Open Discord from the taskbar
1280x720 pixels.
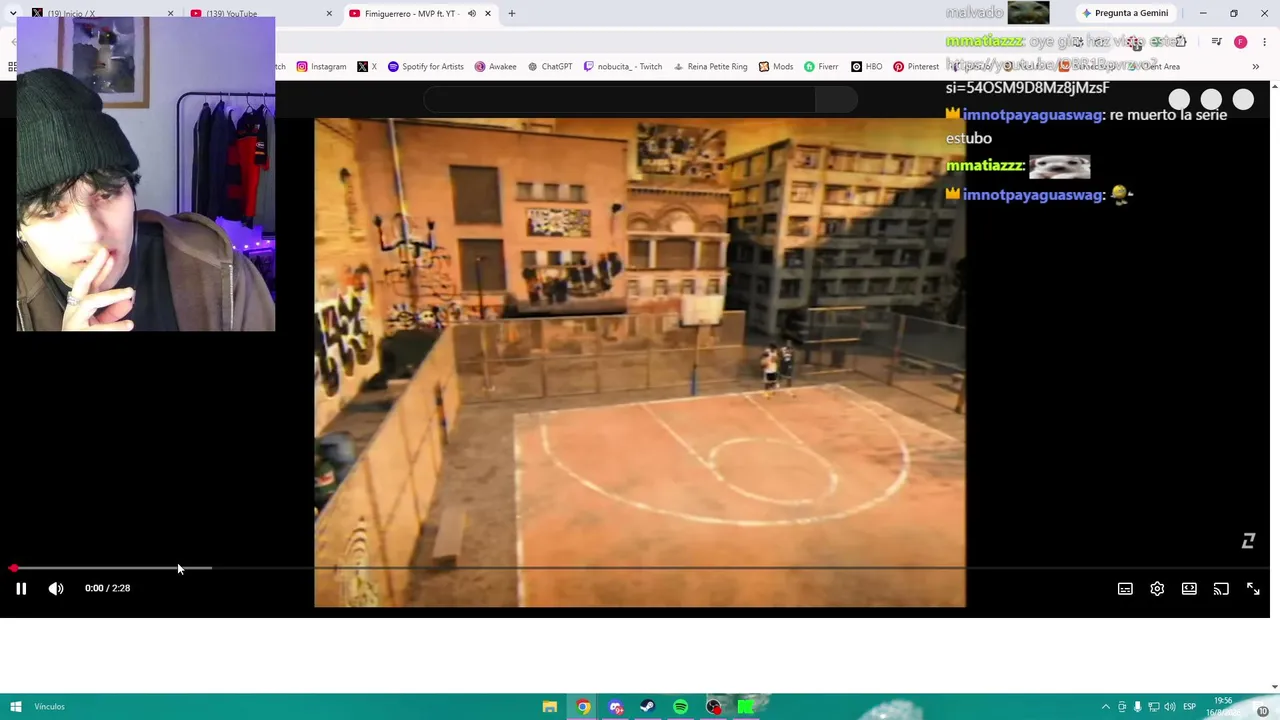pos(616,707)
